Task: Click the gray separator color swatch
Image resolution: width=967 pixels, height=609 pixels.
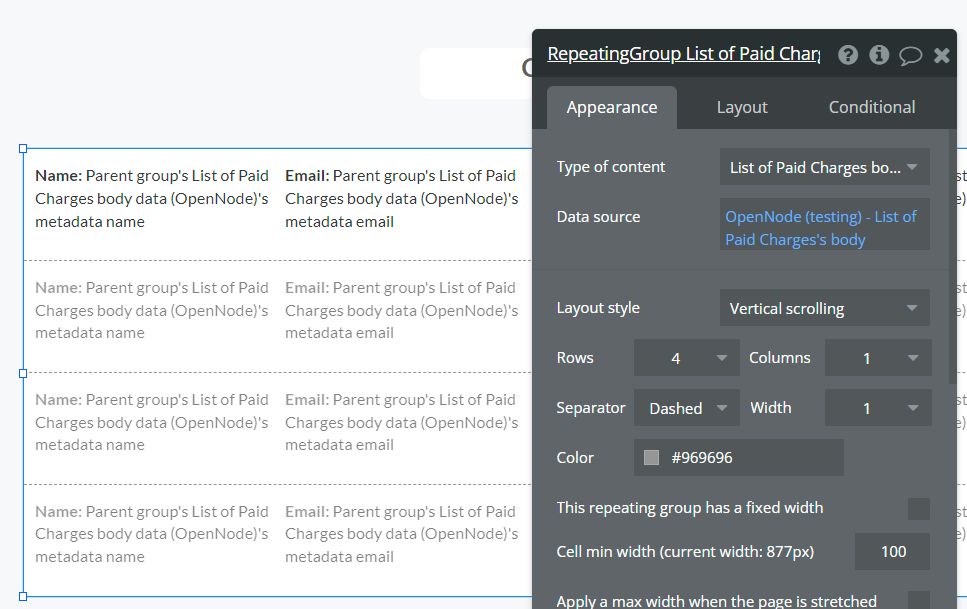Action: click(x=652, y=458)
